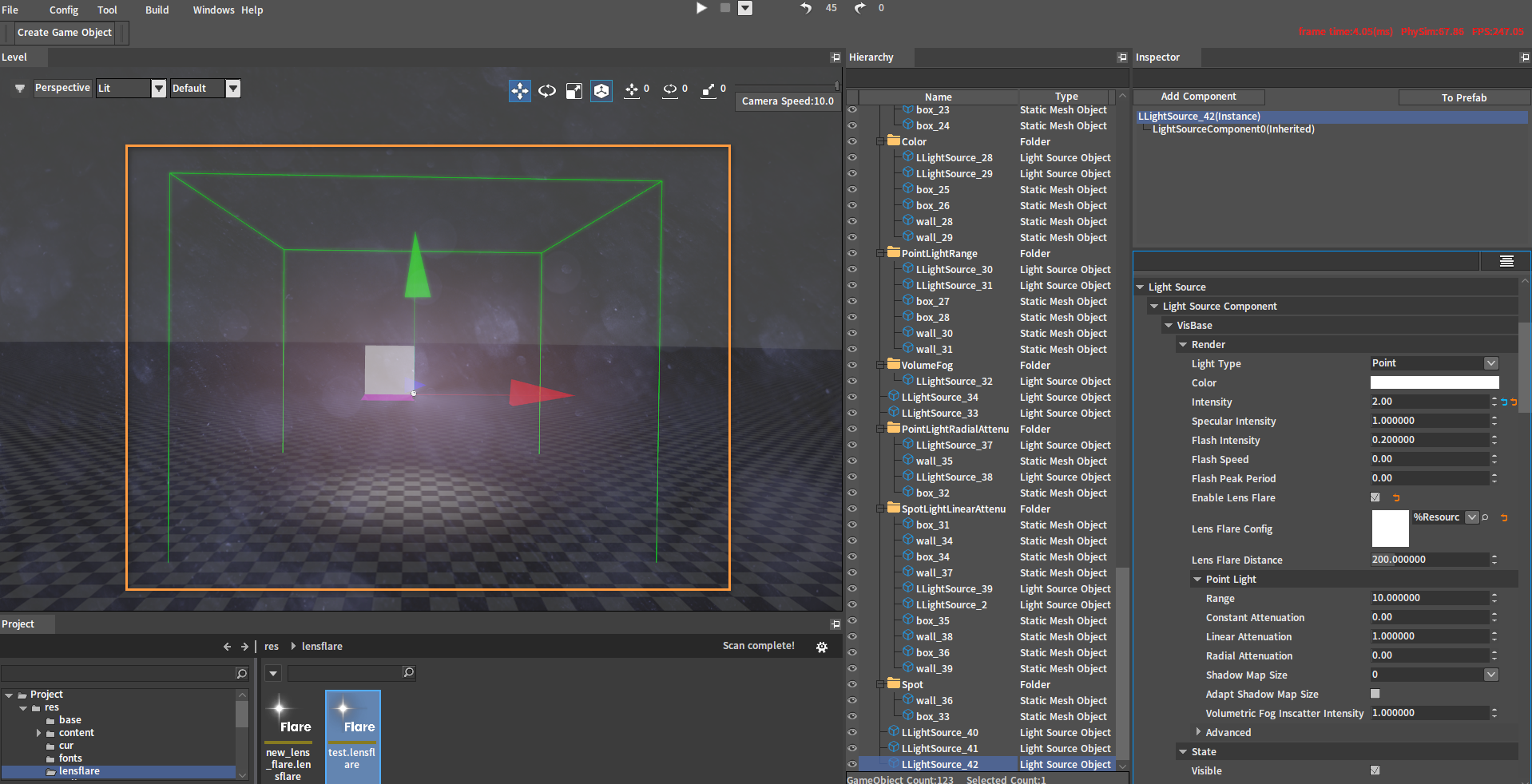Navigate forward in Project browser

(244, 647)
